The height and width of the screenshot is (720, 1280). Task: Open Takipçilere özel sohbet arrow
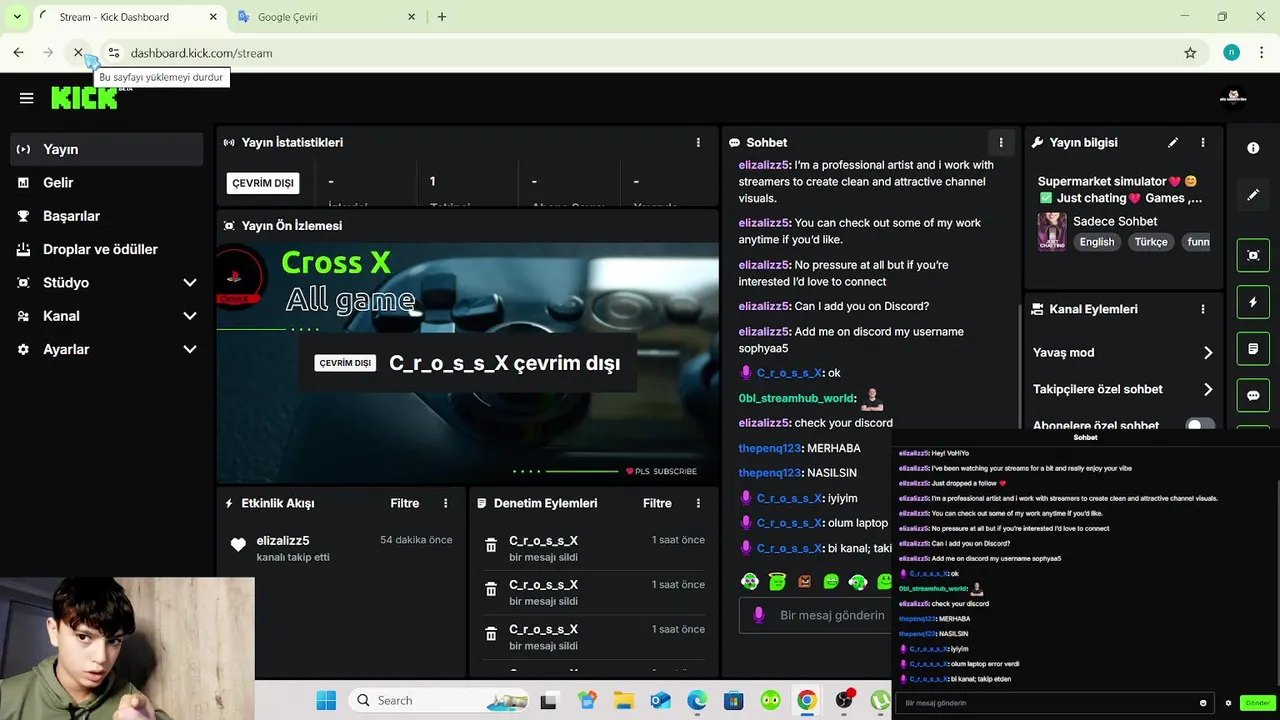tap(1208, 389)
